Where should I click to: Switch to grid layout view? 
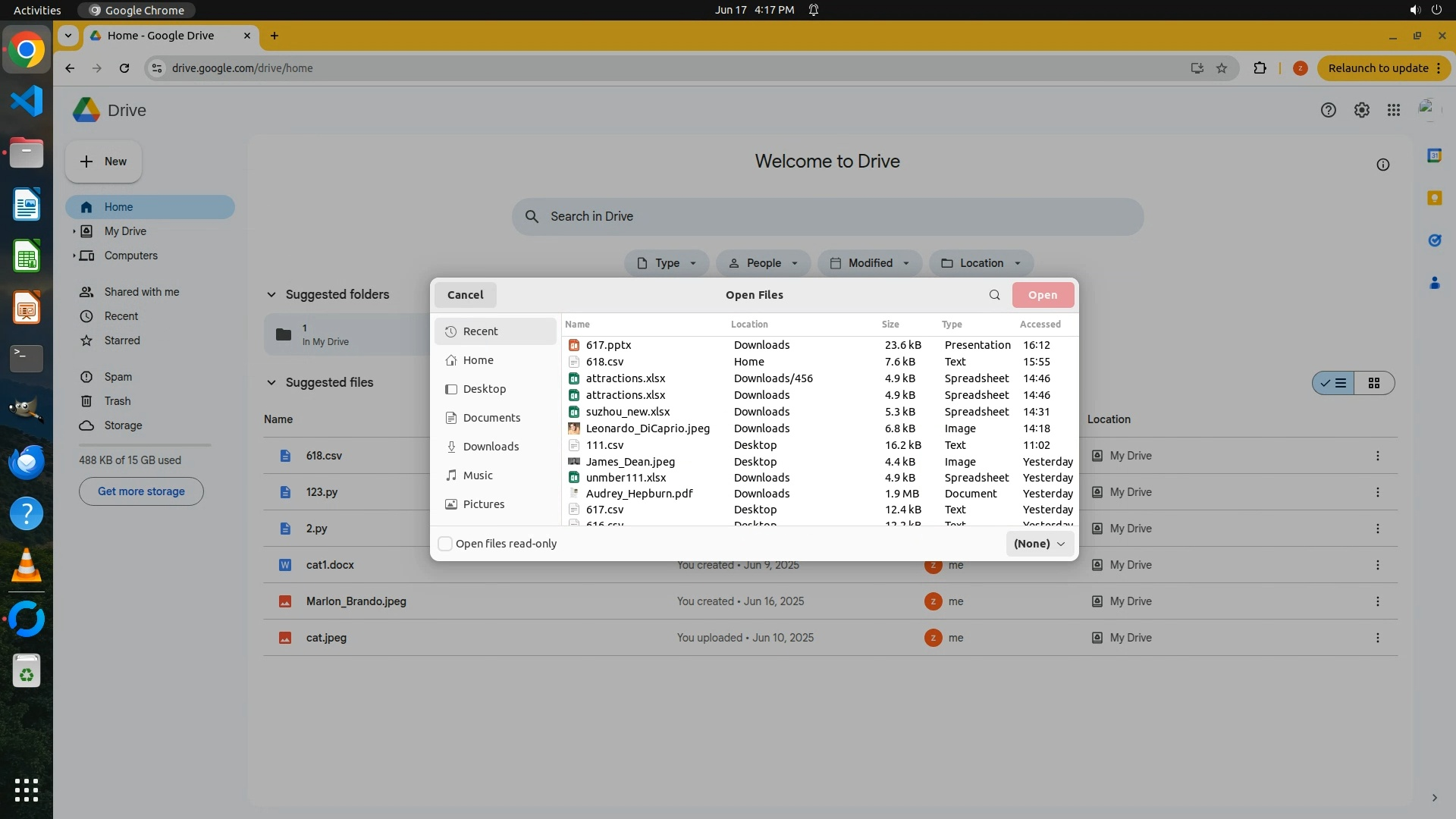click(1373, 383)
